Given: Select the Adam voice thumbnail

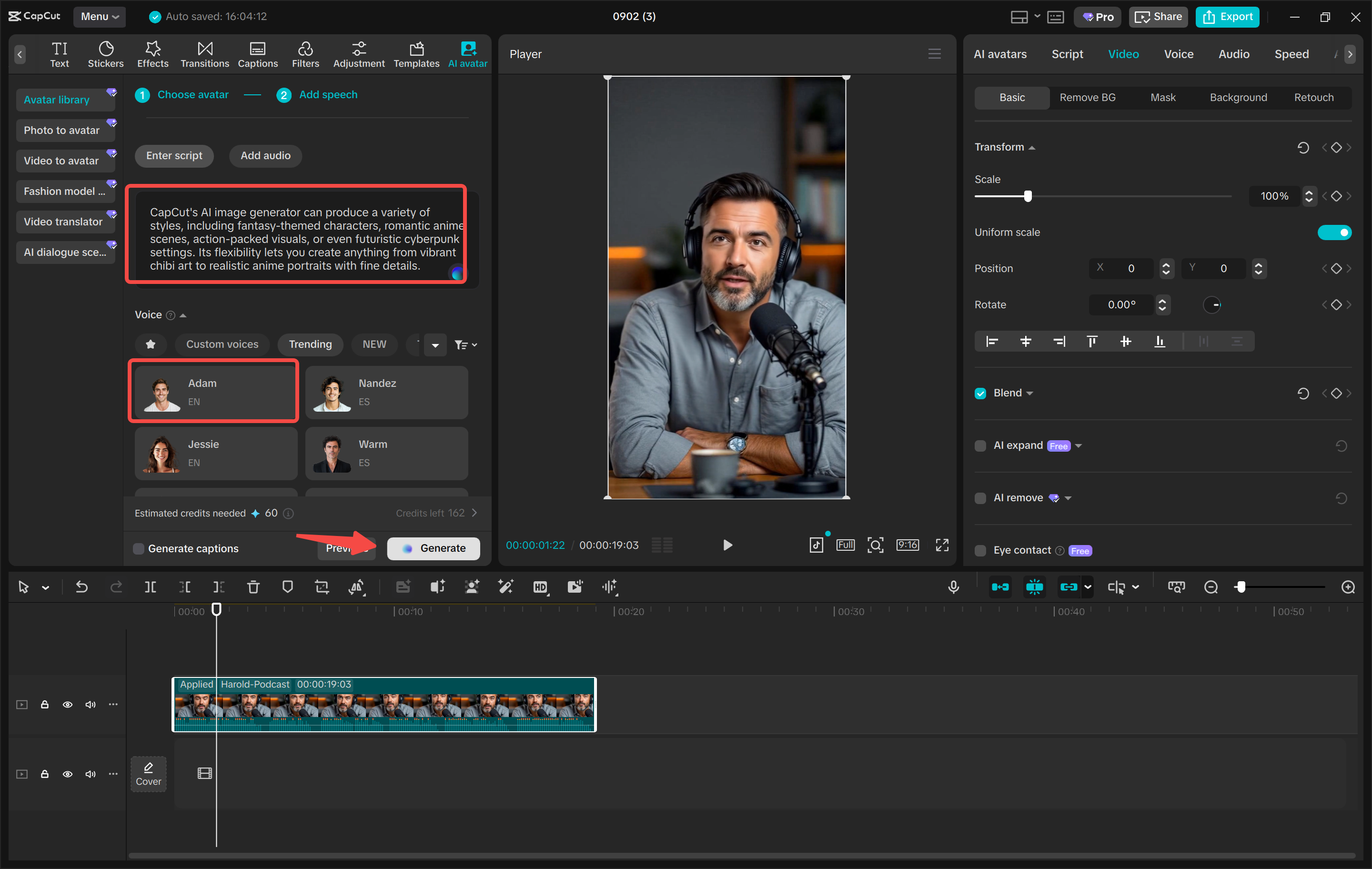Looking at the screenshot, I should (161, 392).
